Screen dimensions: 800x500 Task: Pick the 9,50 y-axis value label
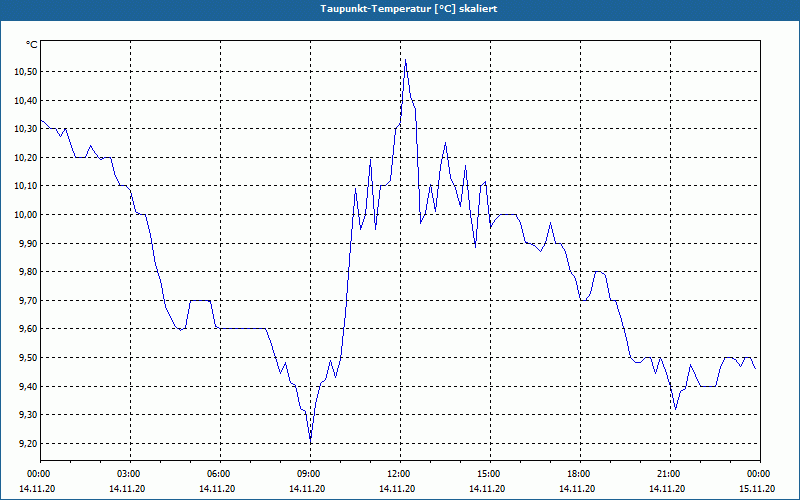[x=24, y=358]
